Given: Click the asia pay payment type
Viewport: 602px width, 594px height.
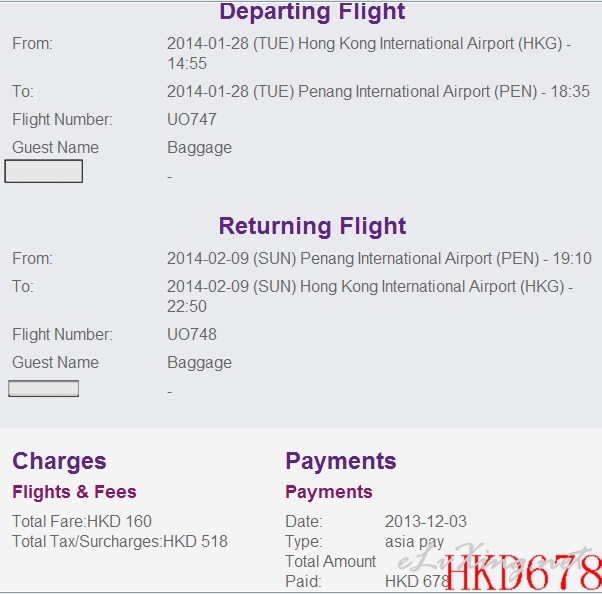Looking at the screenshot, I should pyautogui.click(x=414, y=542).
